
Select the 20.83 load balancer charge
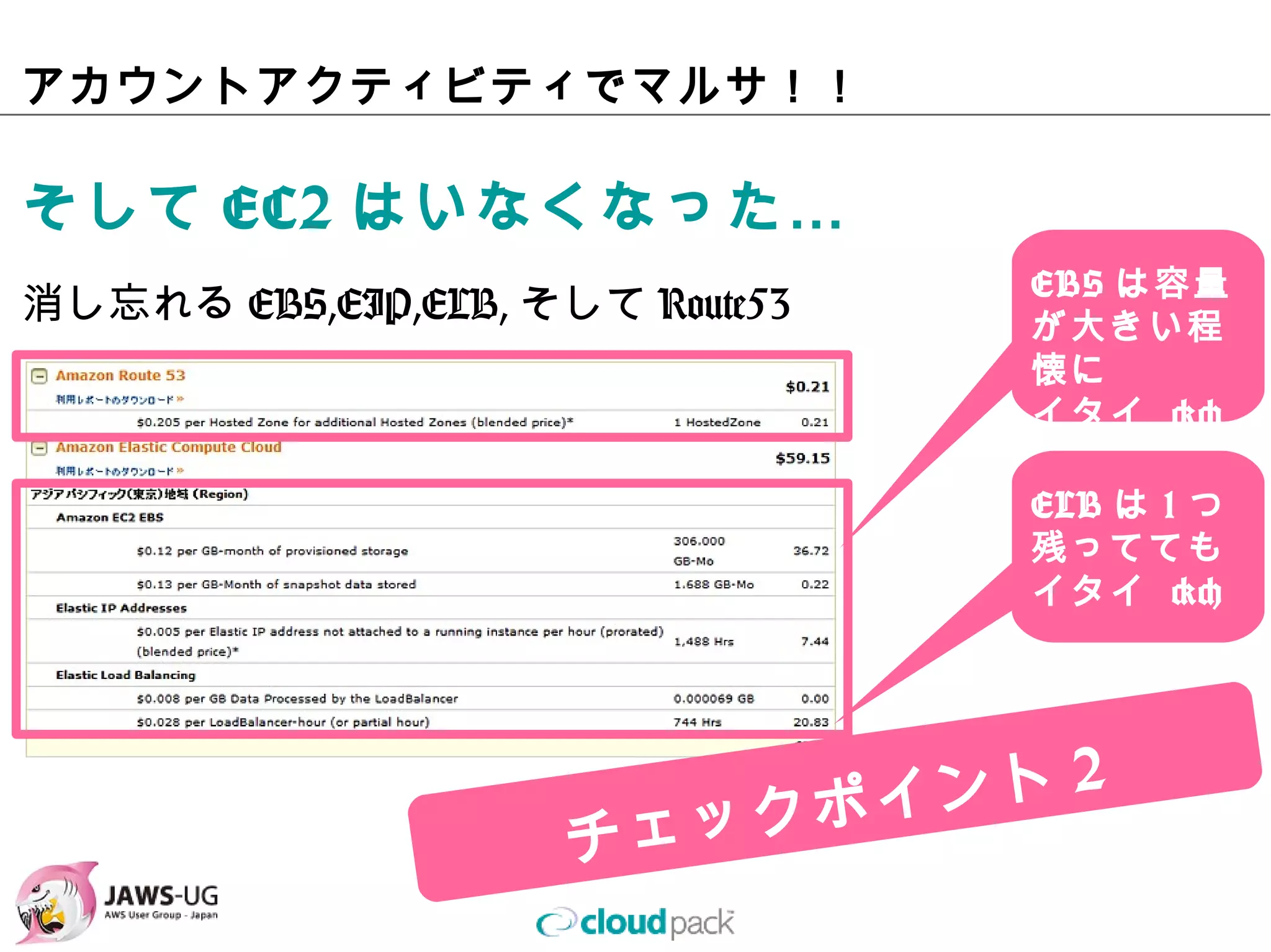811,722
